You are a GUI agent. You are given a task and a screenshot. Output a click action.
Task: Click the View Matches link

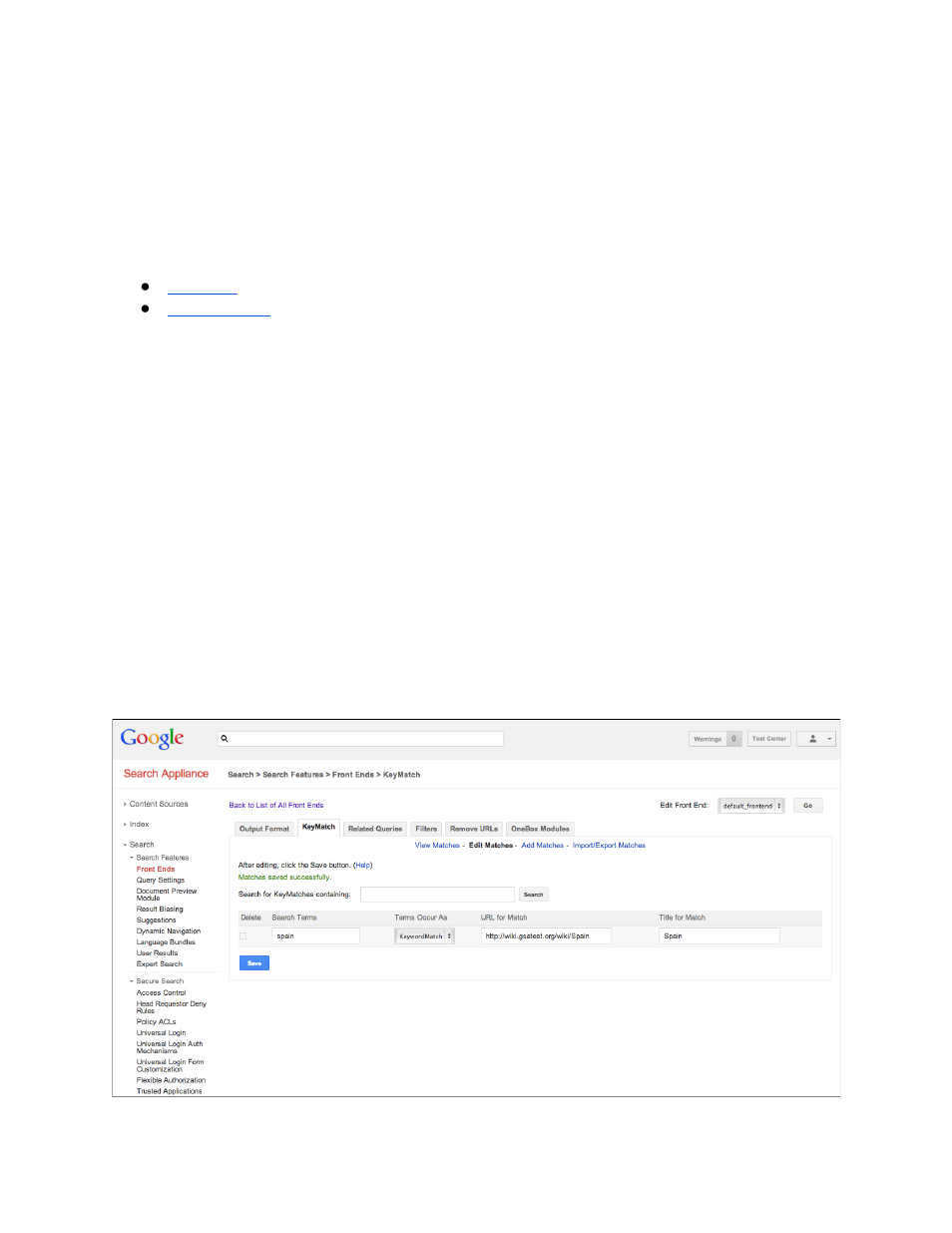[x=437, y=846]
